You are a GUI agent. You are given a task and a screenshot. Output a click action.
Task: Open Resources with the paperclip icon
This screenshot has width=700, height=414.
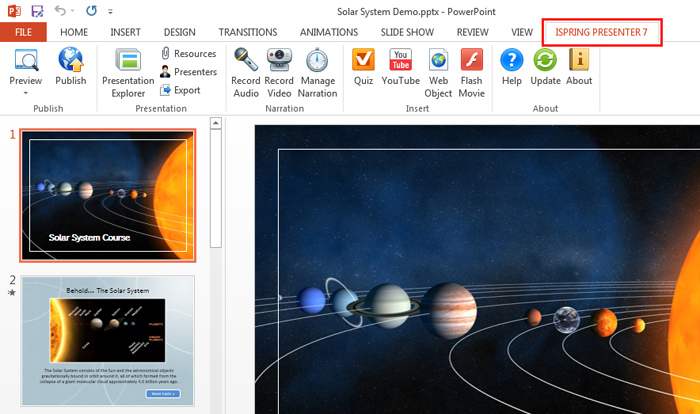(x=188, y=54)
